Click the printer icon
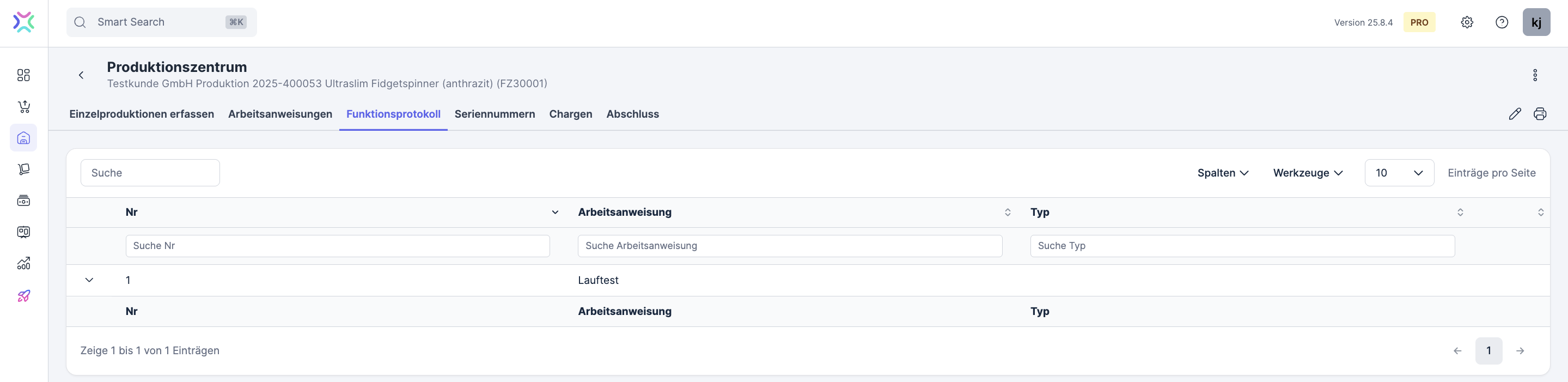The width and height of the screenshot is (1568, 382). click(x=1540, y=114)
